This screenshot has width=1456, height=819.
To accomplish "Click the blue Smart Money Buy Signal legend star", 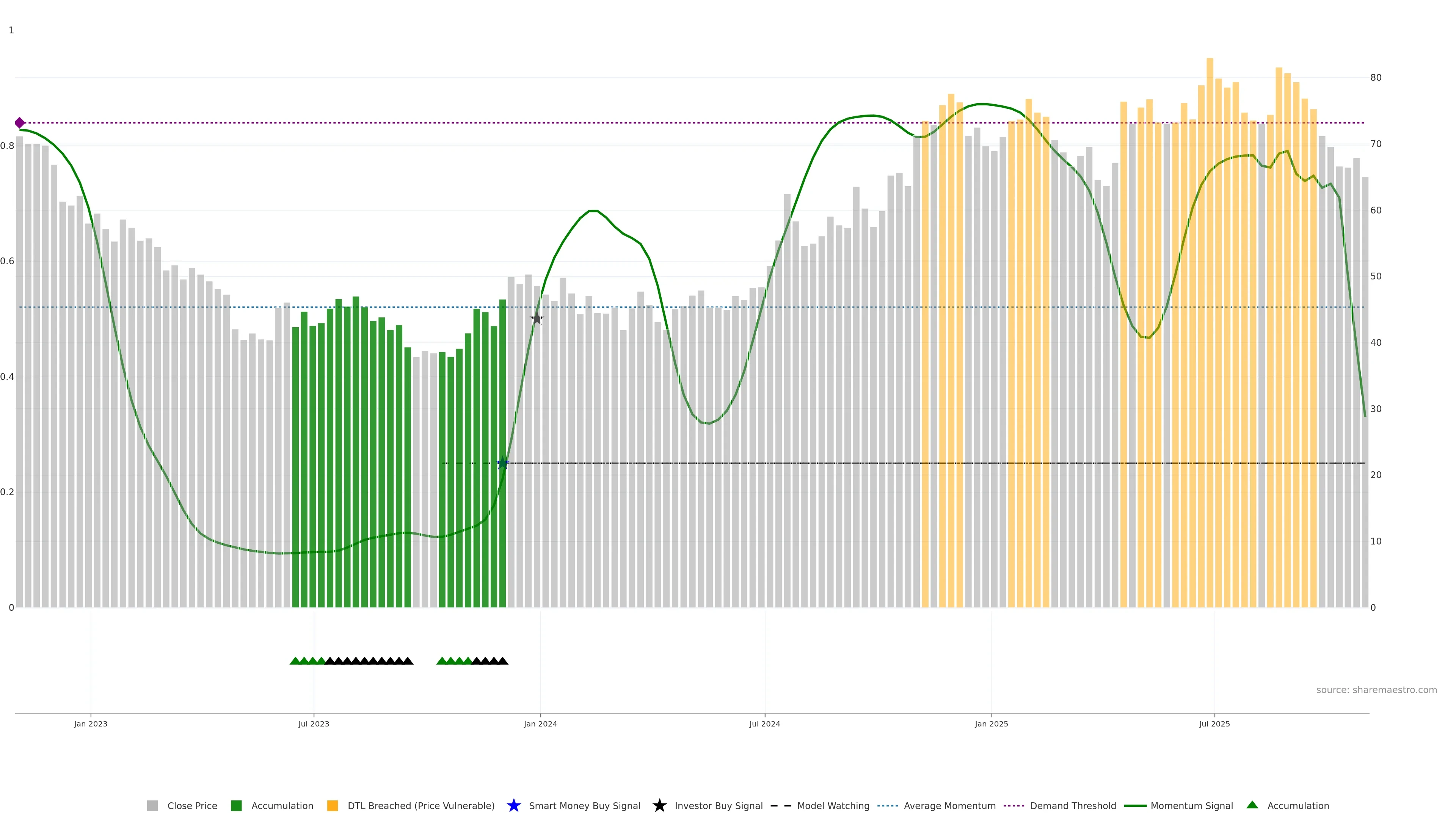I will (513, 805).
